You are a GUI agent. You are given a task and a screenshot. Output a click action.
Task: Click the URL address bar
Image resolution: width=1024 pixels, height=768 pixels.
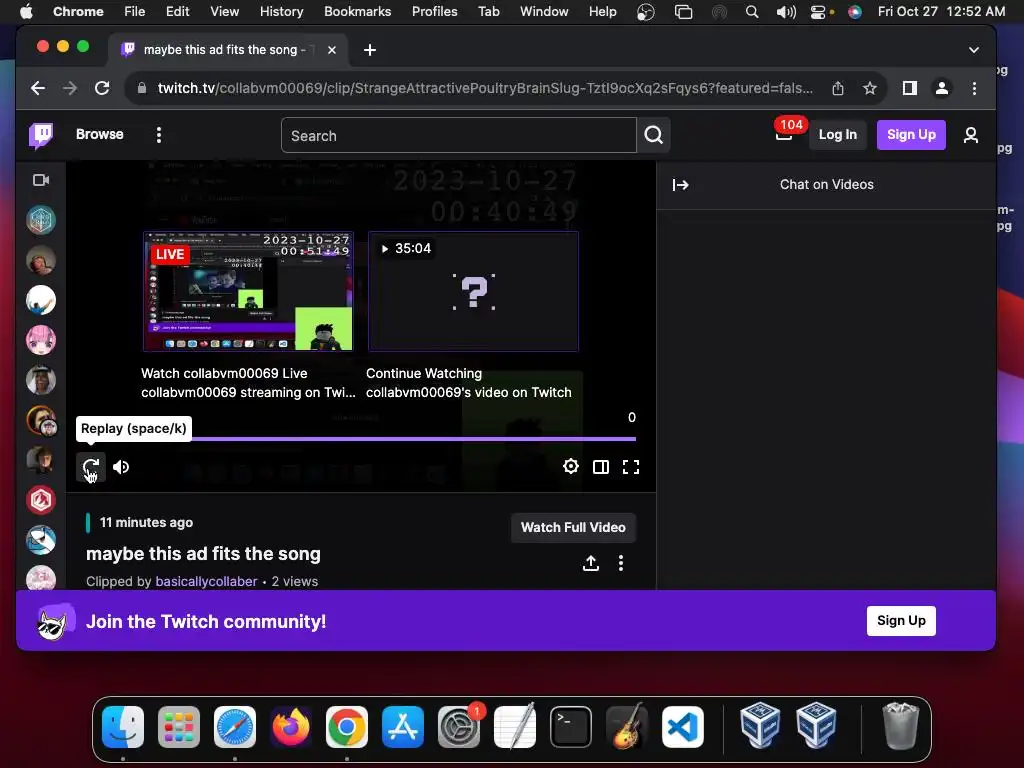coord(485,88)
